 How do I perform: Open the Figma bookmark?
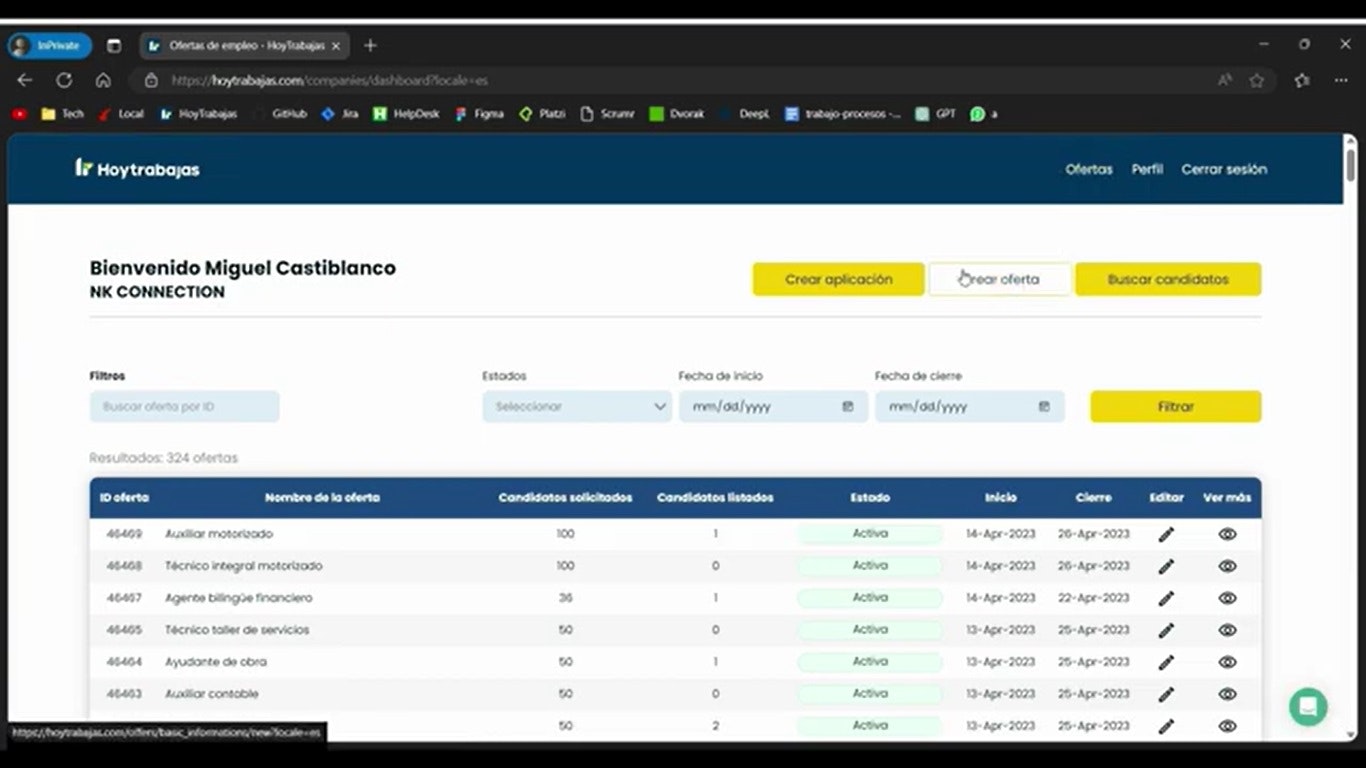pyautogui.click(x=479, y=114)
